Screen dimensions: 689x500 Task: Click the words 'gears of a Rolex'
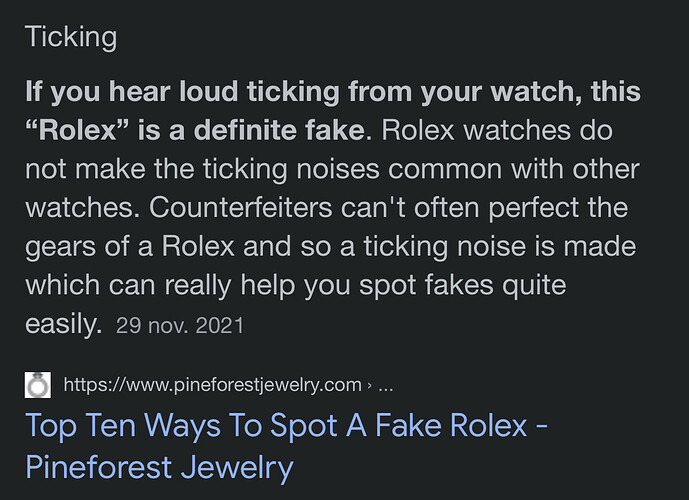[x=130, y=246]
